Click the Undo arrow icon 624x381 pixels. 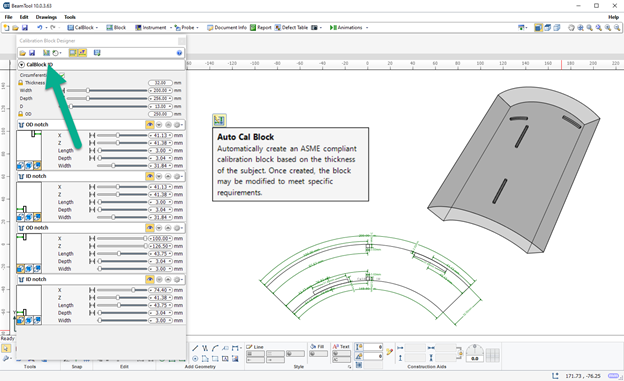pos(39,27)
